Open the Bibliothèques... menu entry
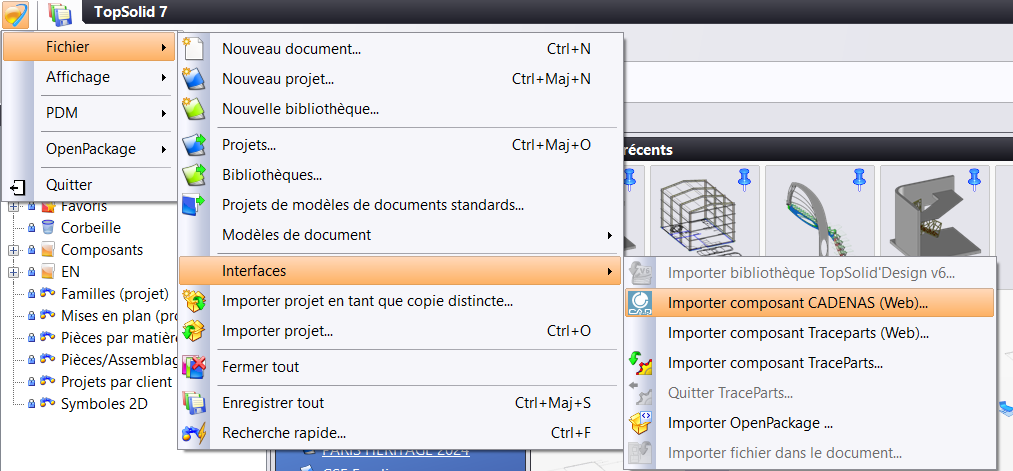Image resolution: width=1013 pixels, height=471 pixels. [x=400, y=175]
